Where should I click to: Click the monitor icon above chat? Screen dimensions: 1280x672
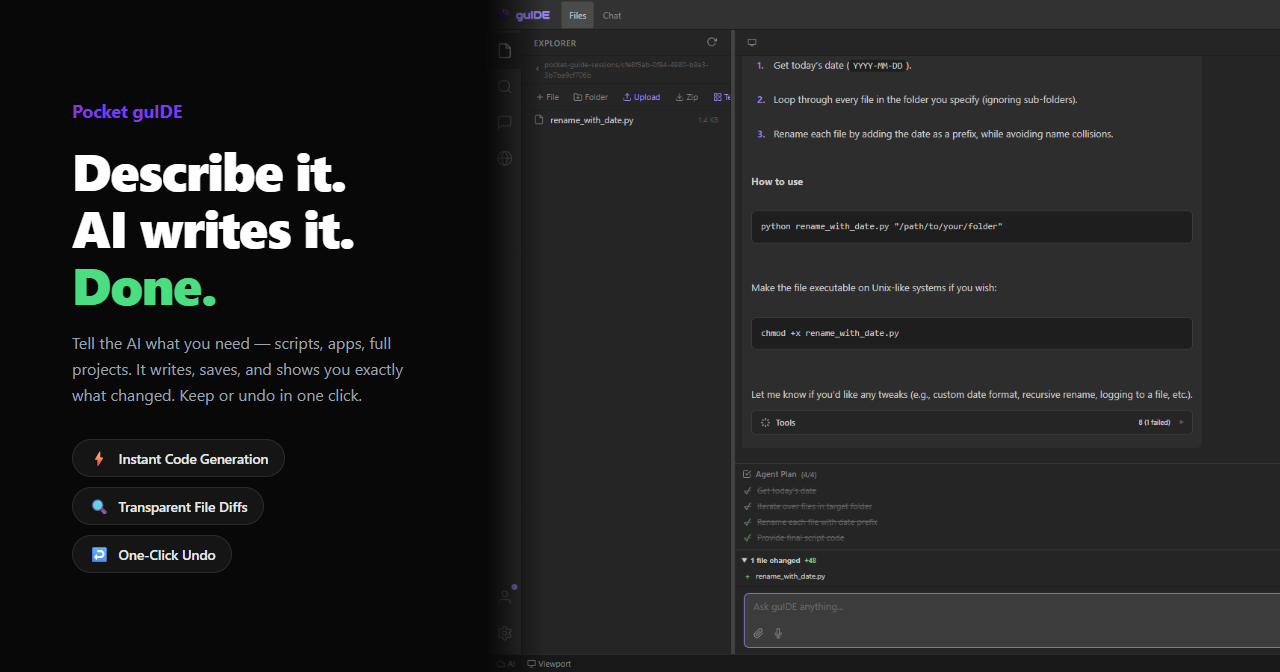[x=752, y=43]
